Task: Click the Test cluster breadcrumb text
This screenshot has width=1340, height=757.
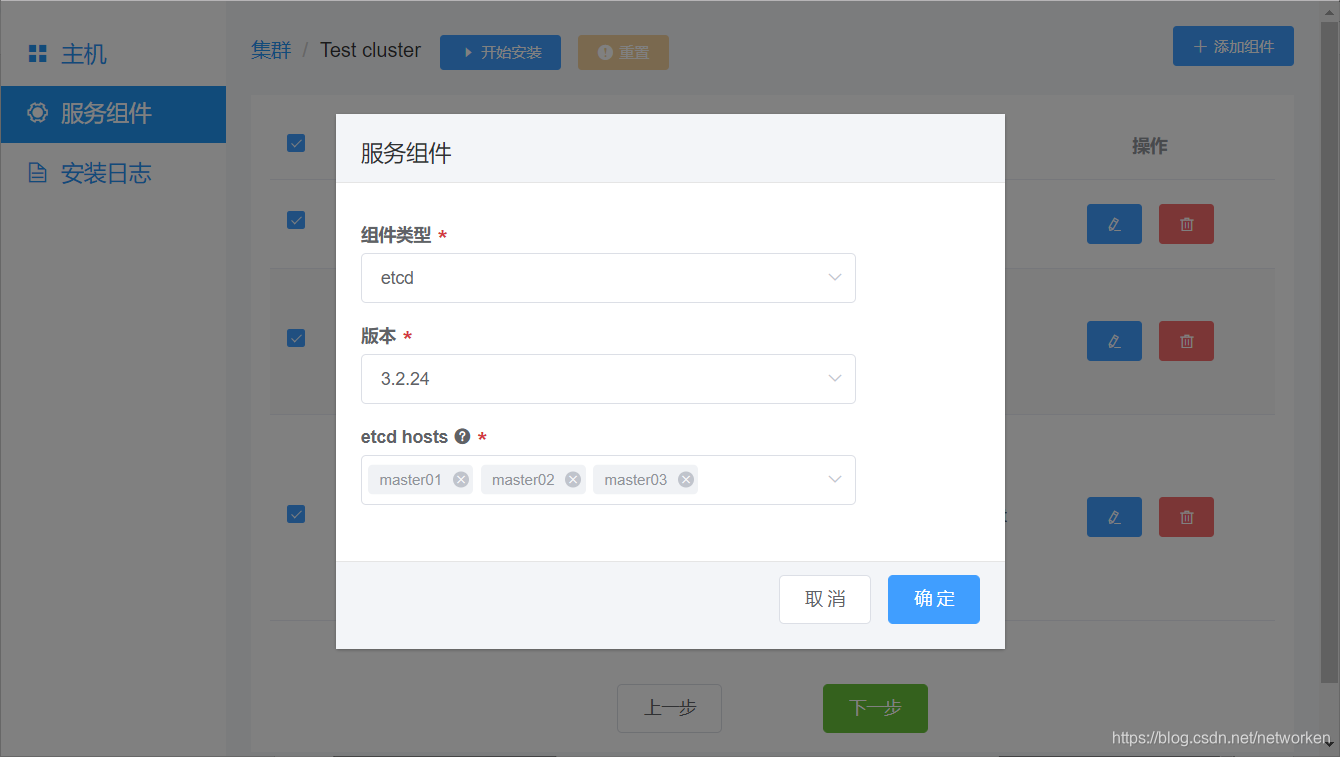Action: coord(370,50)
